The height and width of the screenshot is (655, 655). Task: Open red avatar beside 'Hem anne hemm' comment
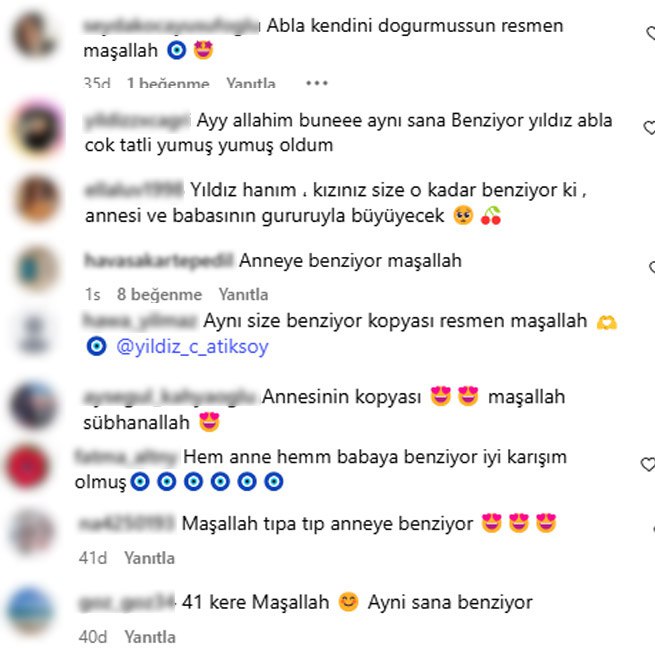coord(27,467)
